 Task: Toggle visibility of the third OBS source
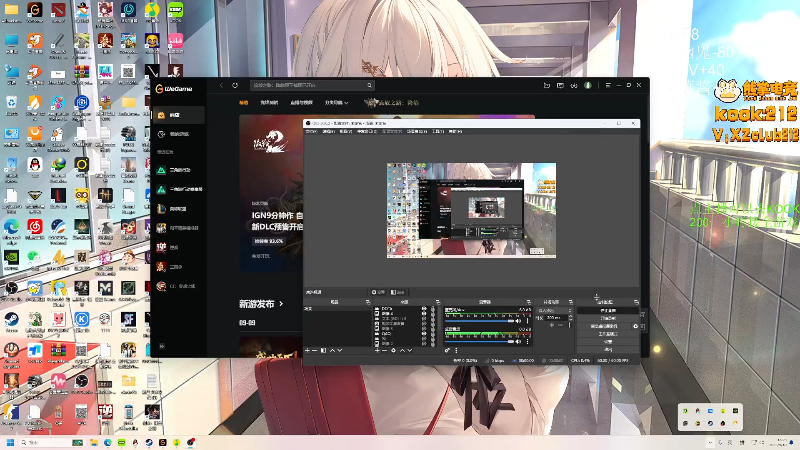tap(423, 318)
